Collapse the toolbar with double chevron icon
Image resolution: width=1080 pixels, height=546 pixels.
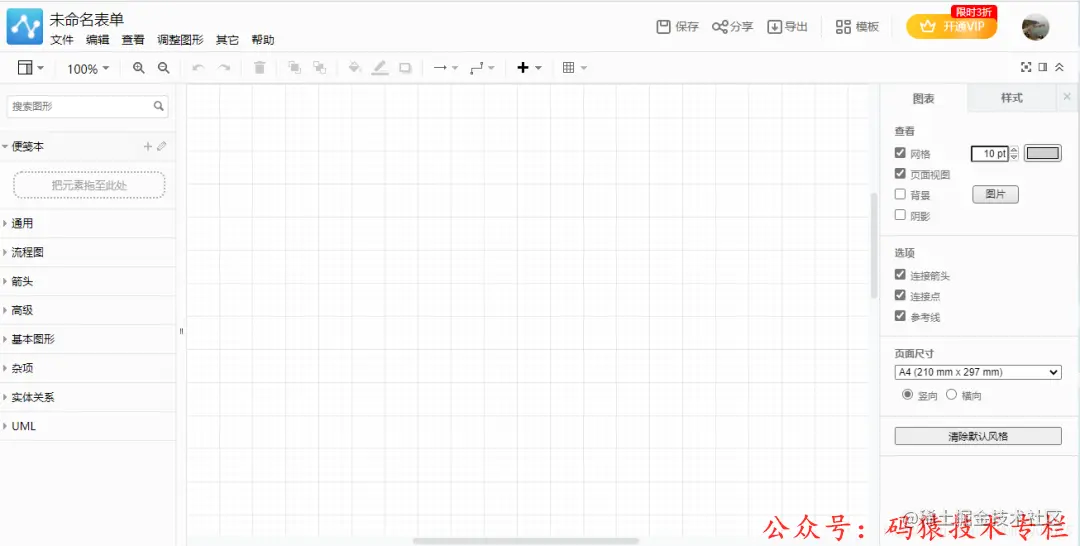(1059, 67)
